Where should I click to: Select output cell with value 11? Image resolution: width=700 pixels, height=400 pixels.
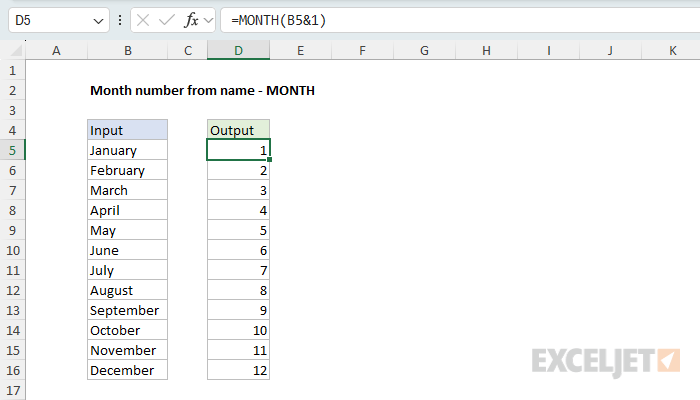pos(238,350)
